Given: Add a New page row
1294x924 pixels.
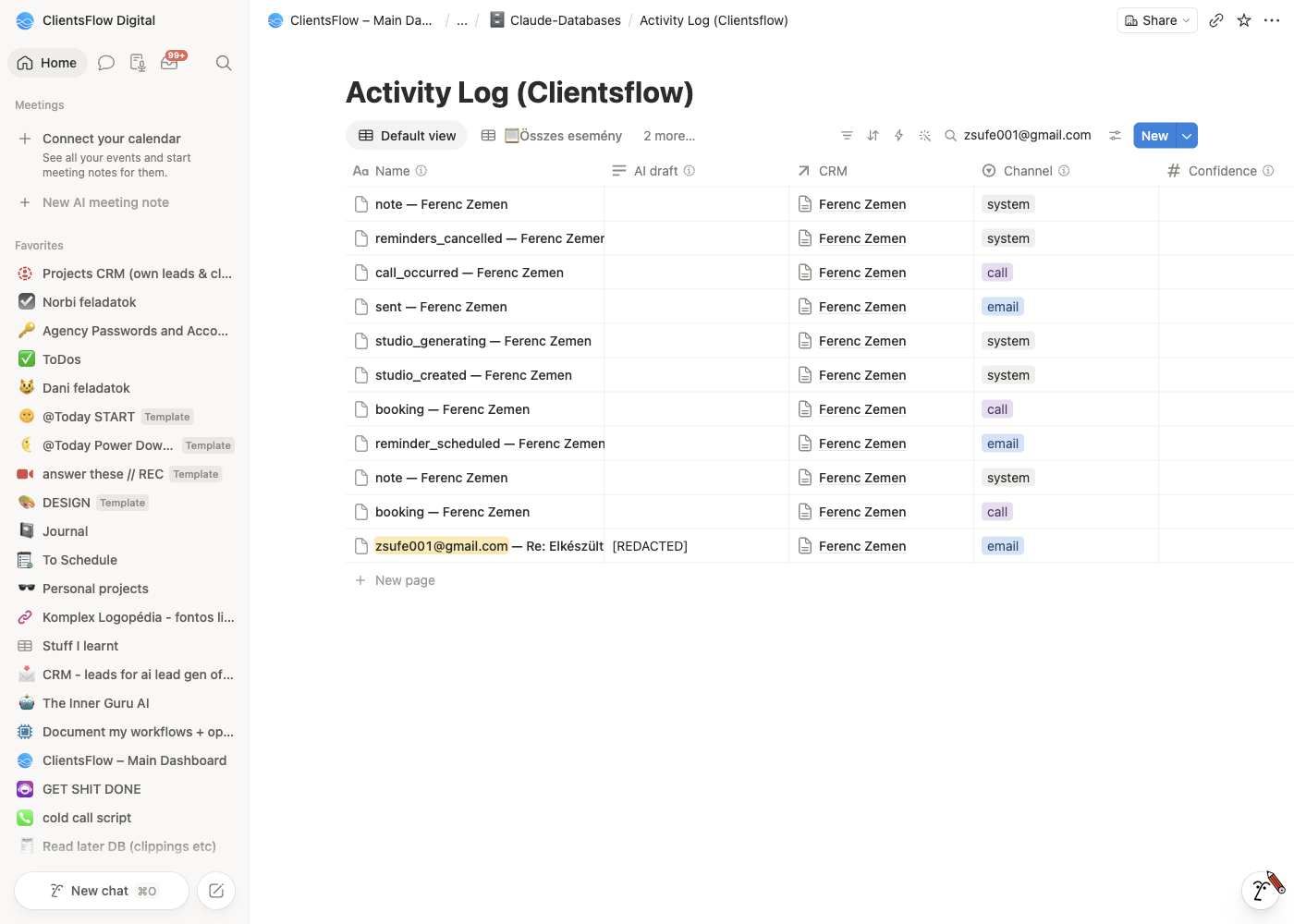Looking at the screenshot, I should point(396,580).
